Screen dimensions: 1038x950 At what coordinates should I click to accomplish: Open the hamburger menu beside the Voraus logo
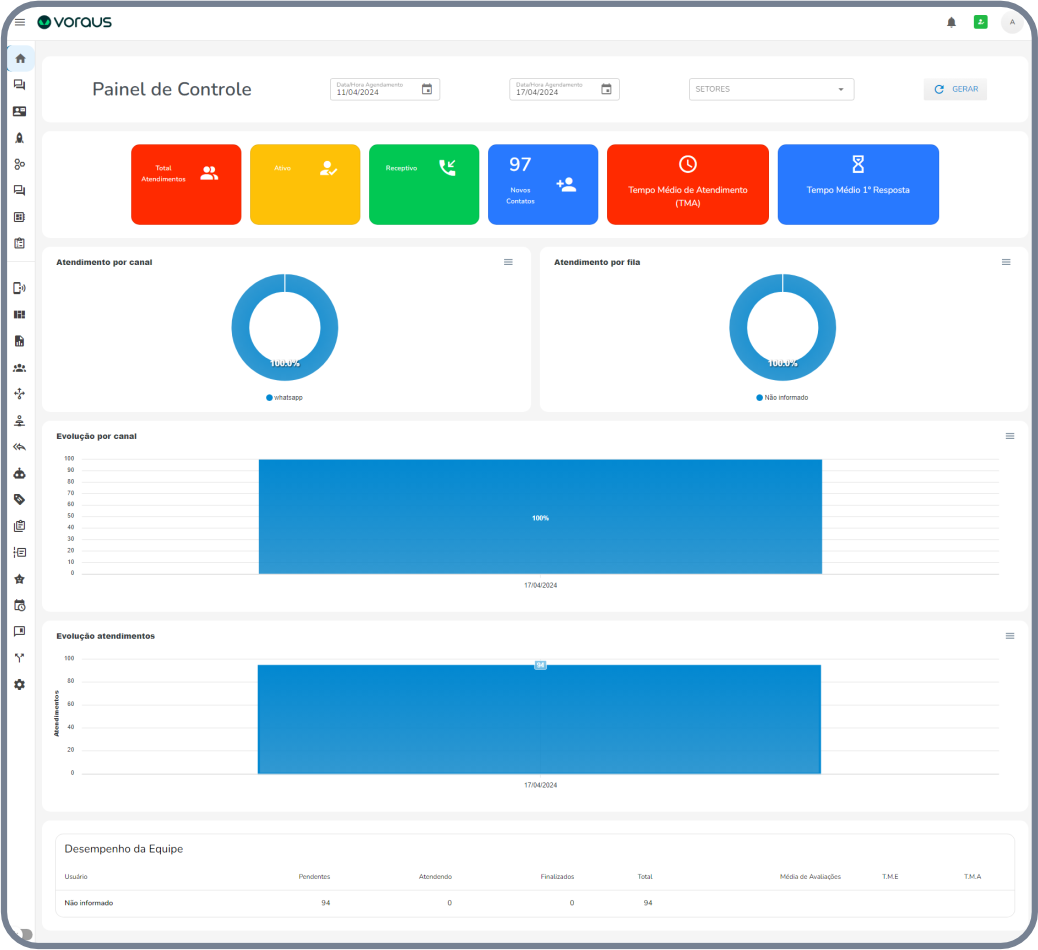pyautogui.click(x=20, y=22)
